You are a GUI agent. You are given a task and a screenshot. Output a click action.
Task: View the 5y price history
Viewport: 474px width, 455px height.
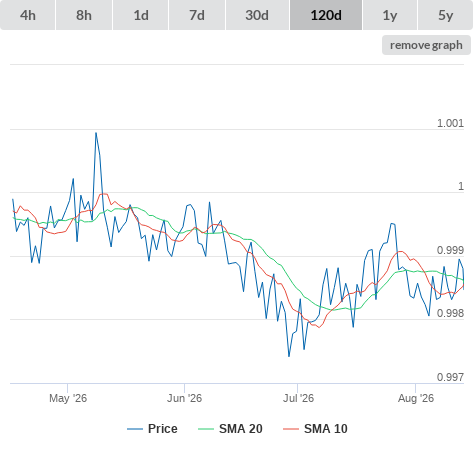tap(446, 15)
